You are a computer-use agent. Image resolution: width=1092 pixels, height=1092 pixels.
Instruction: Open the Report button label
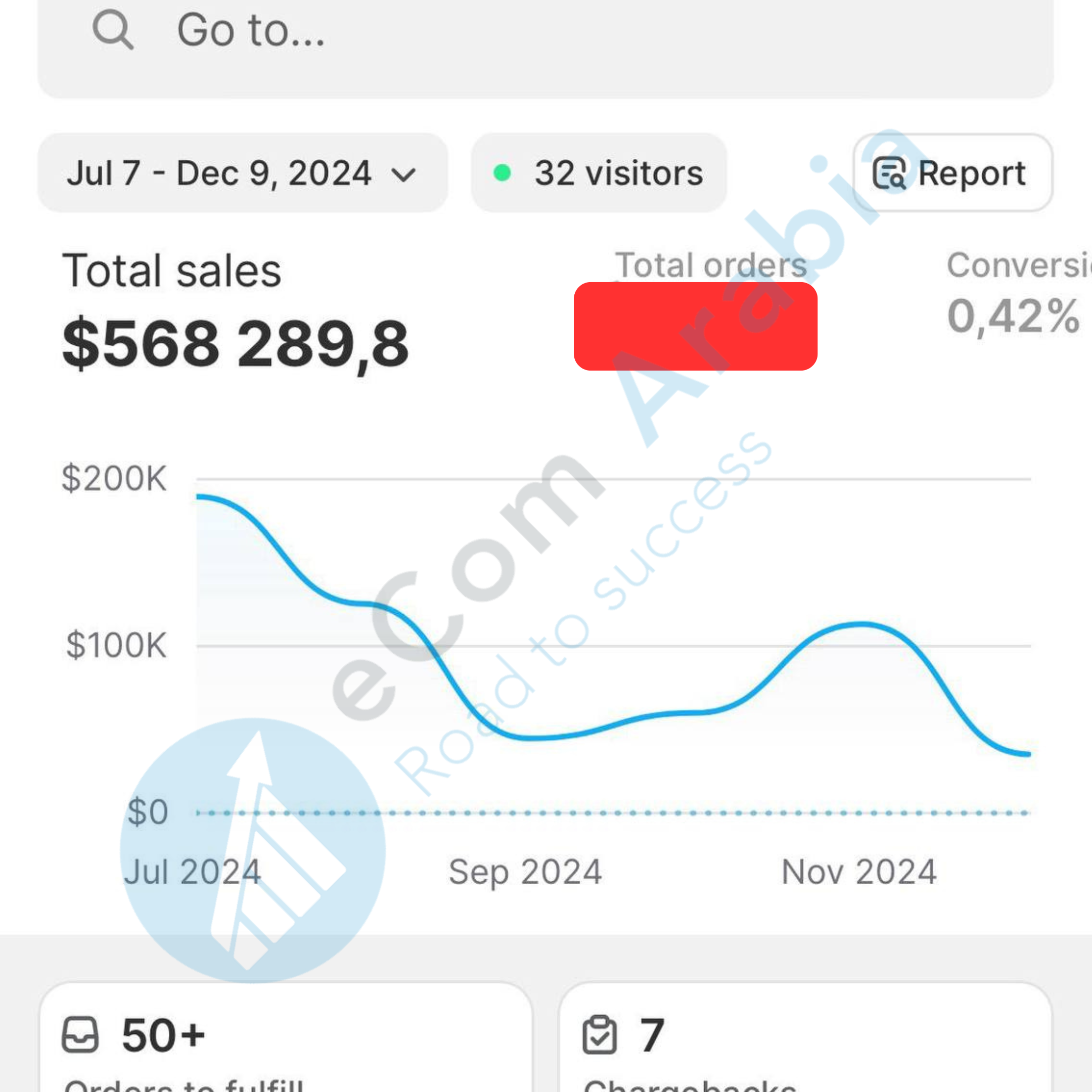(x=972, y=173)
